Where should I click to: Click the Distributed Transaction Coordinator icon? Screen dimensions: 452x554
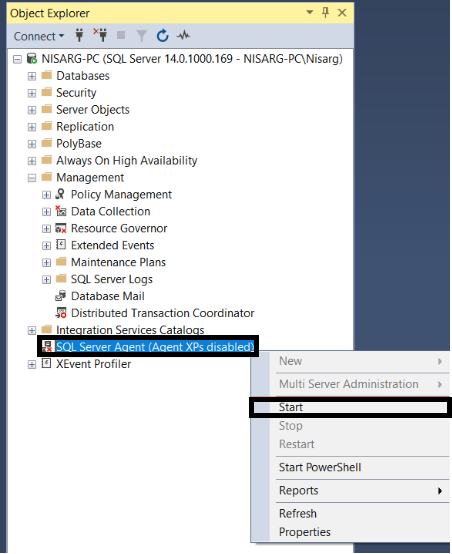[x=61, y=313]
